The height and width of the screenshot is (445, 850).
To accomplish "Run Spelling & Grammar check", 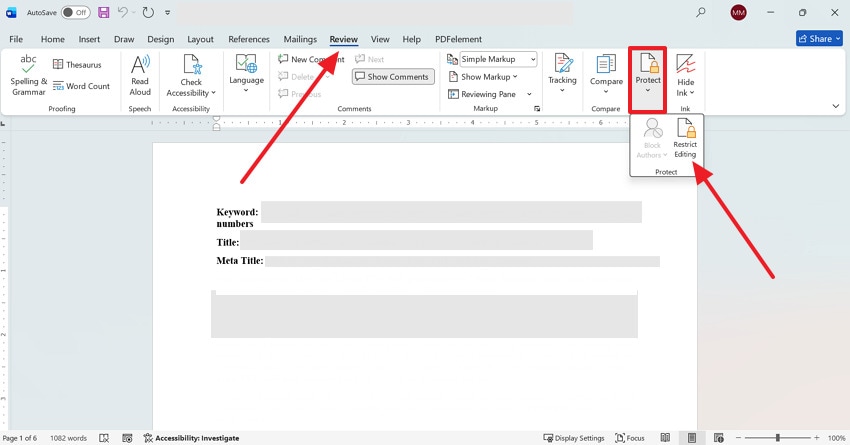I will (x=28, y=75).
